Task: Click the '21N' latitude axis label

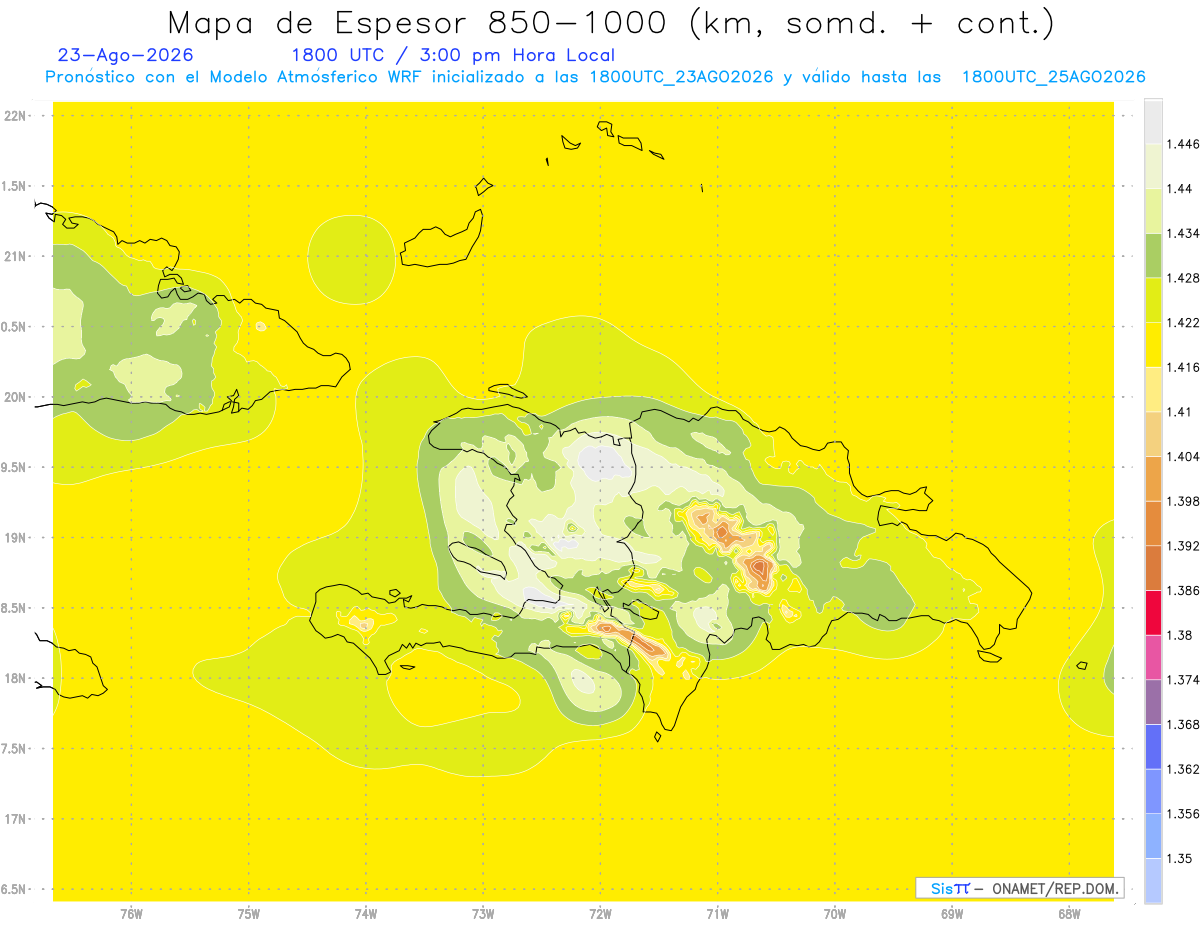Action: click(x=13, y=256)
